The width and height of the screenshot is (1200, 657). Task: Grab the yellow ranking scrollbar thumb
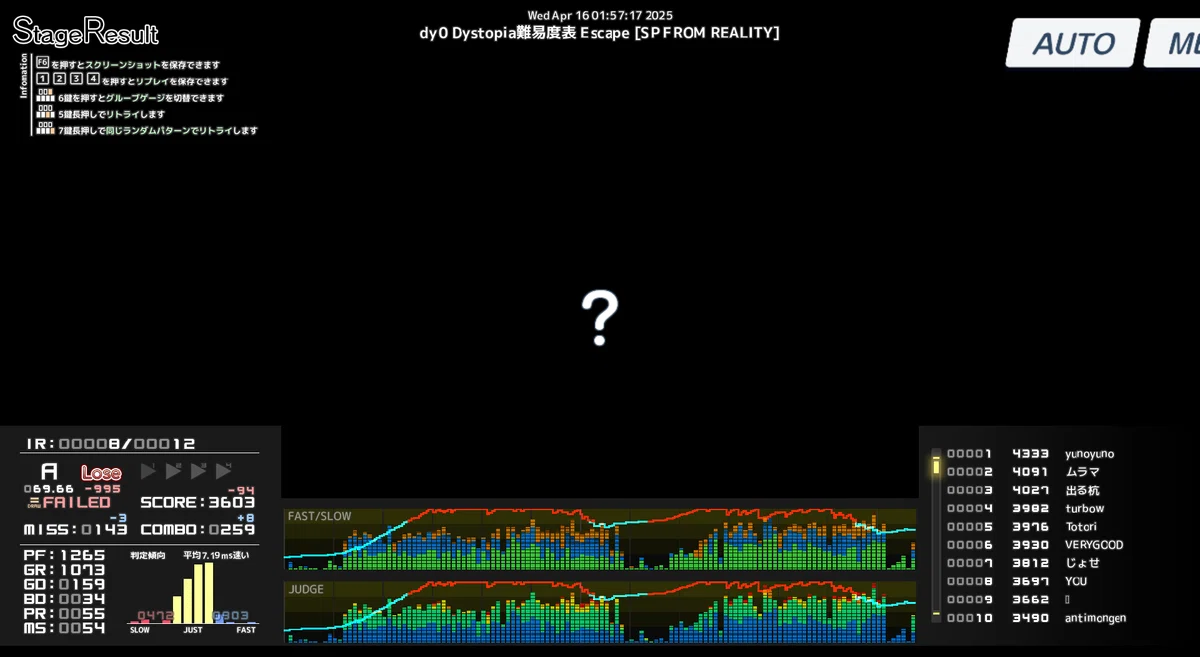coord(936,465)
